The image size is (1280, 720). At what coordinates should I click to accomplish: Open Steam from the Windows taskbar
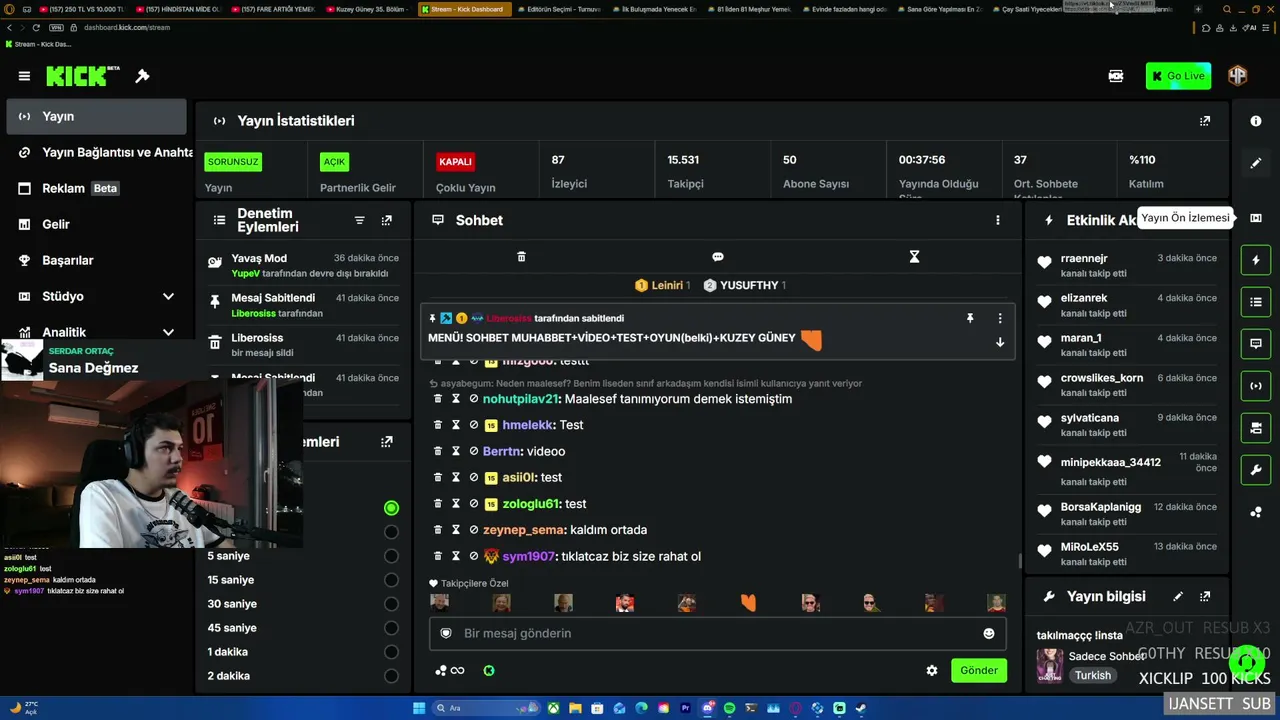click(861, 708)
